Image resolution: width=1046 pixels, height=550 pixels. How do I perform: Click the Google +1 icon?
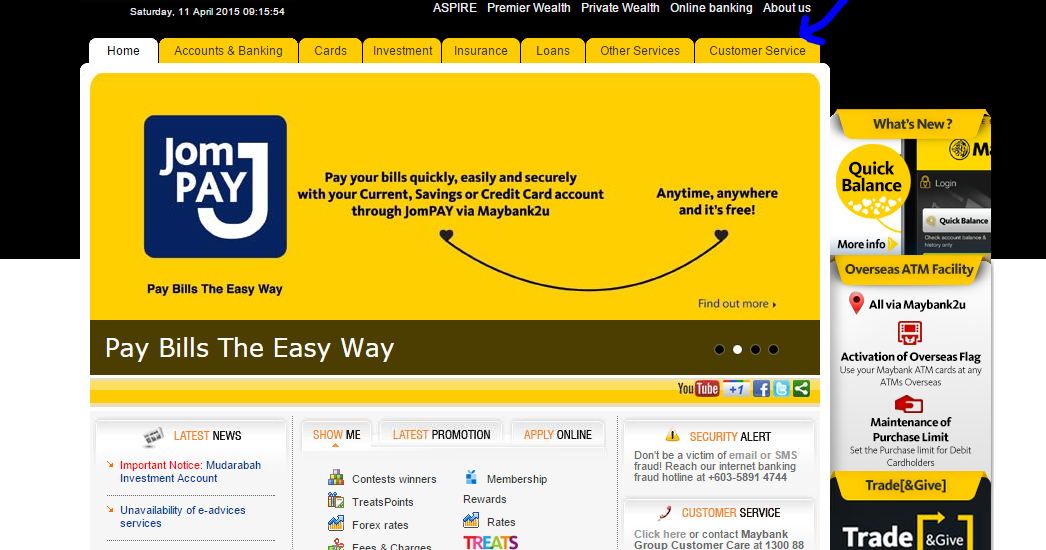(736, 388)
